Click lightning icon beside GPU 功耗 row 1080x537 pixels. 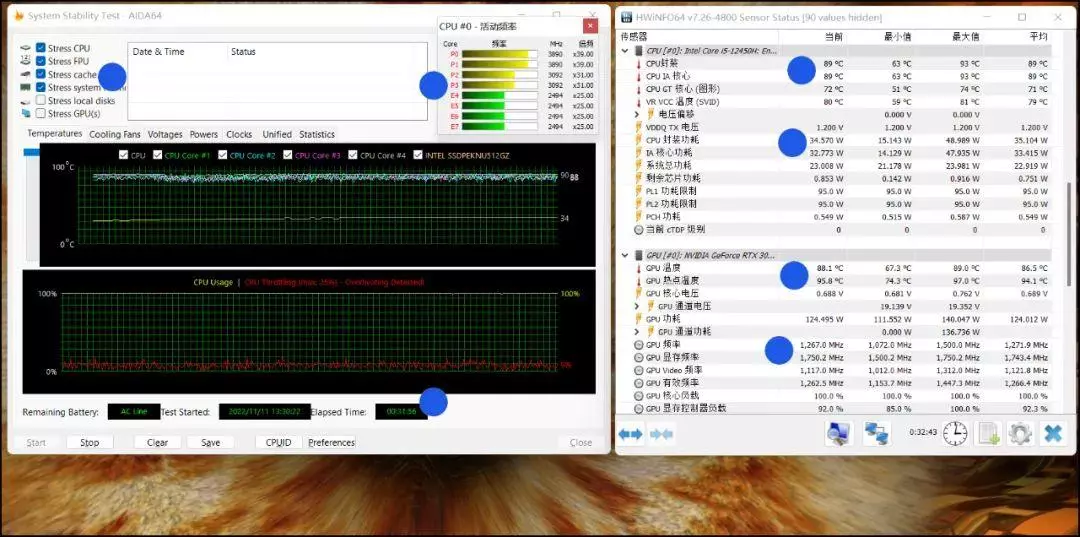[x=638, y=319]
